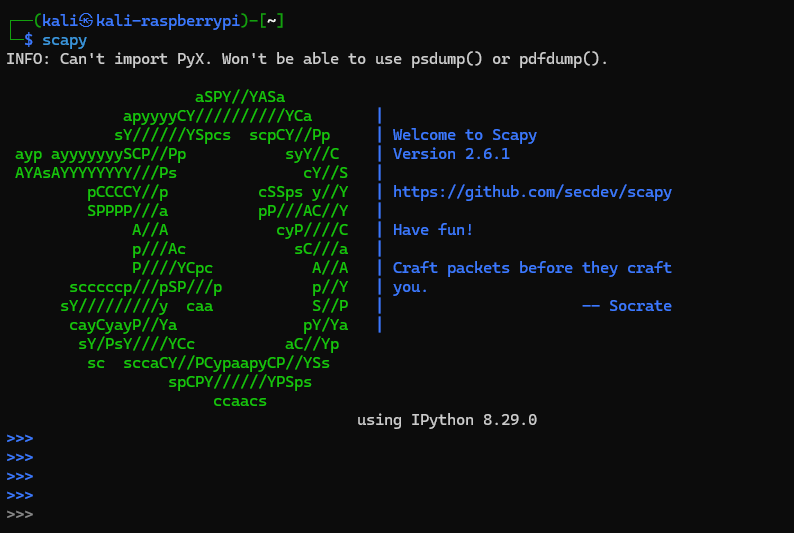Click the 'using IPython 8.29.0' line
Viewport: 794px width, 533px height.
coord(447,420)
